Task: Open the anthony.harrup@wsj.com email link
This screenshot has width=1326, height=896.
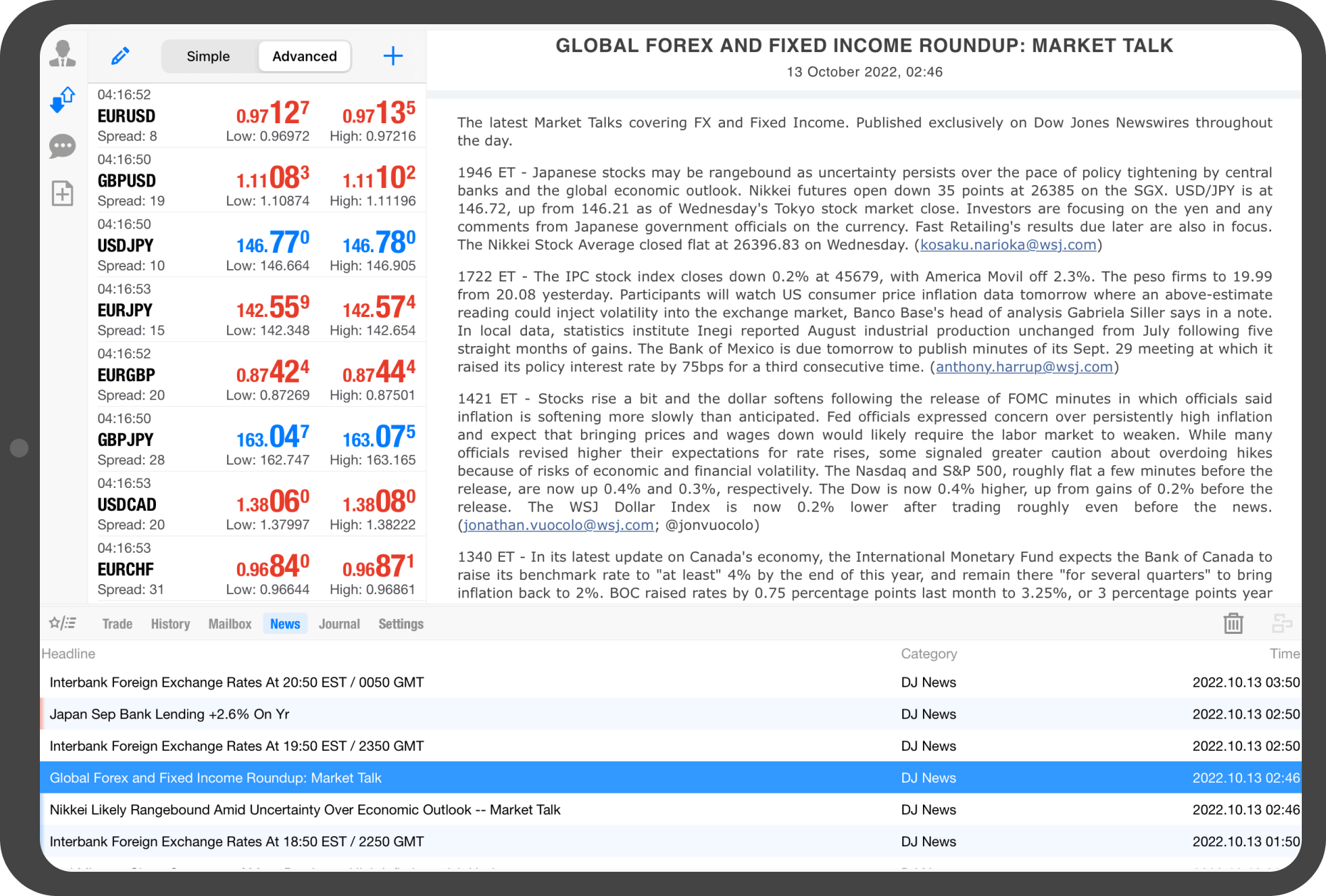Action: (1023, 367)
